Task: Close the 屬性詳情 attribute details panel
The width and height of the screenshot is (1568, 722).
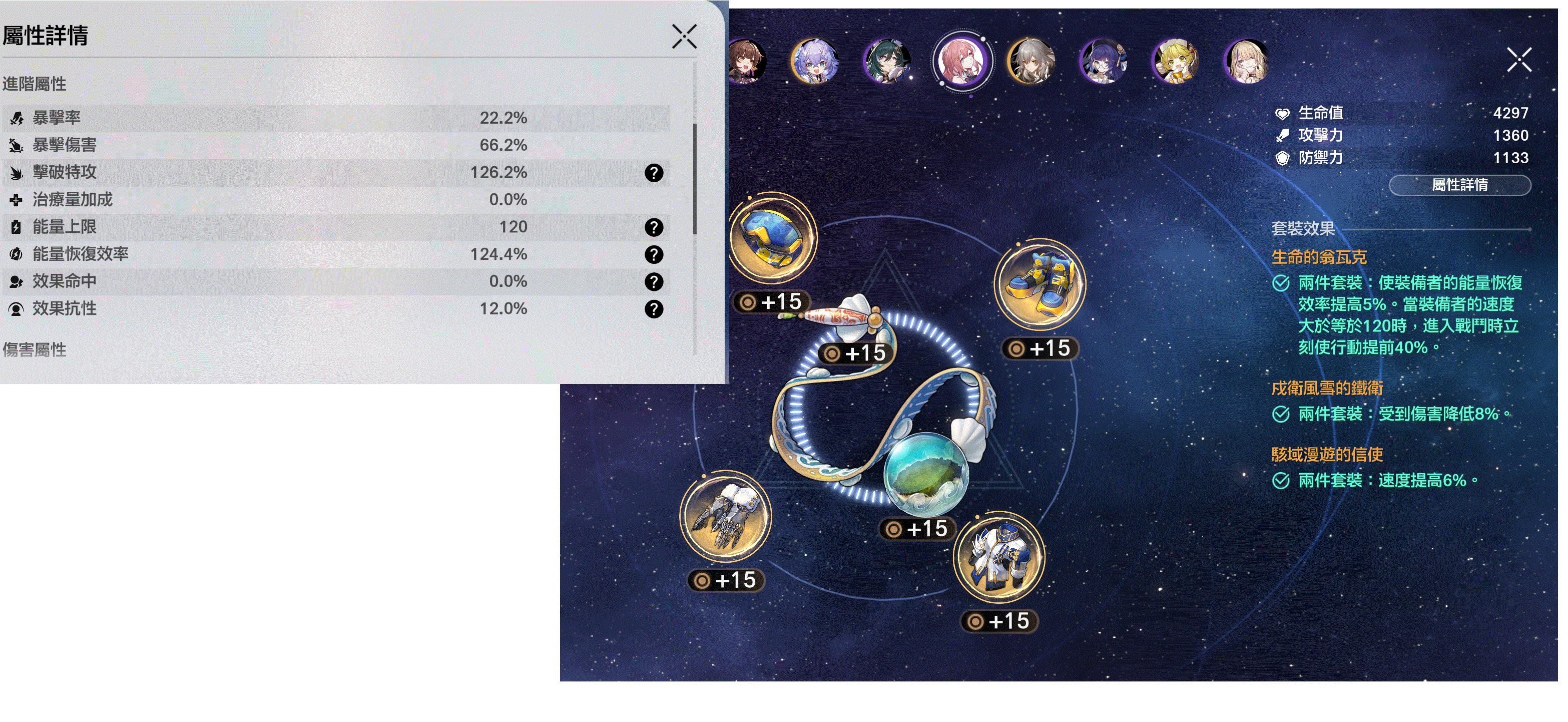Action: click(x=684, y=37)
